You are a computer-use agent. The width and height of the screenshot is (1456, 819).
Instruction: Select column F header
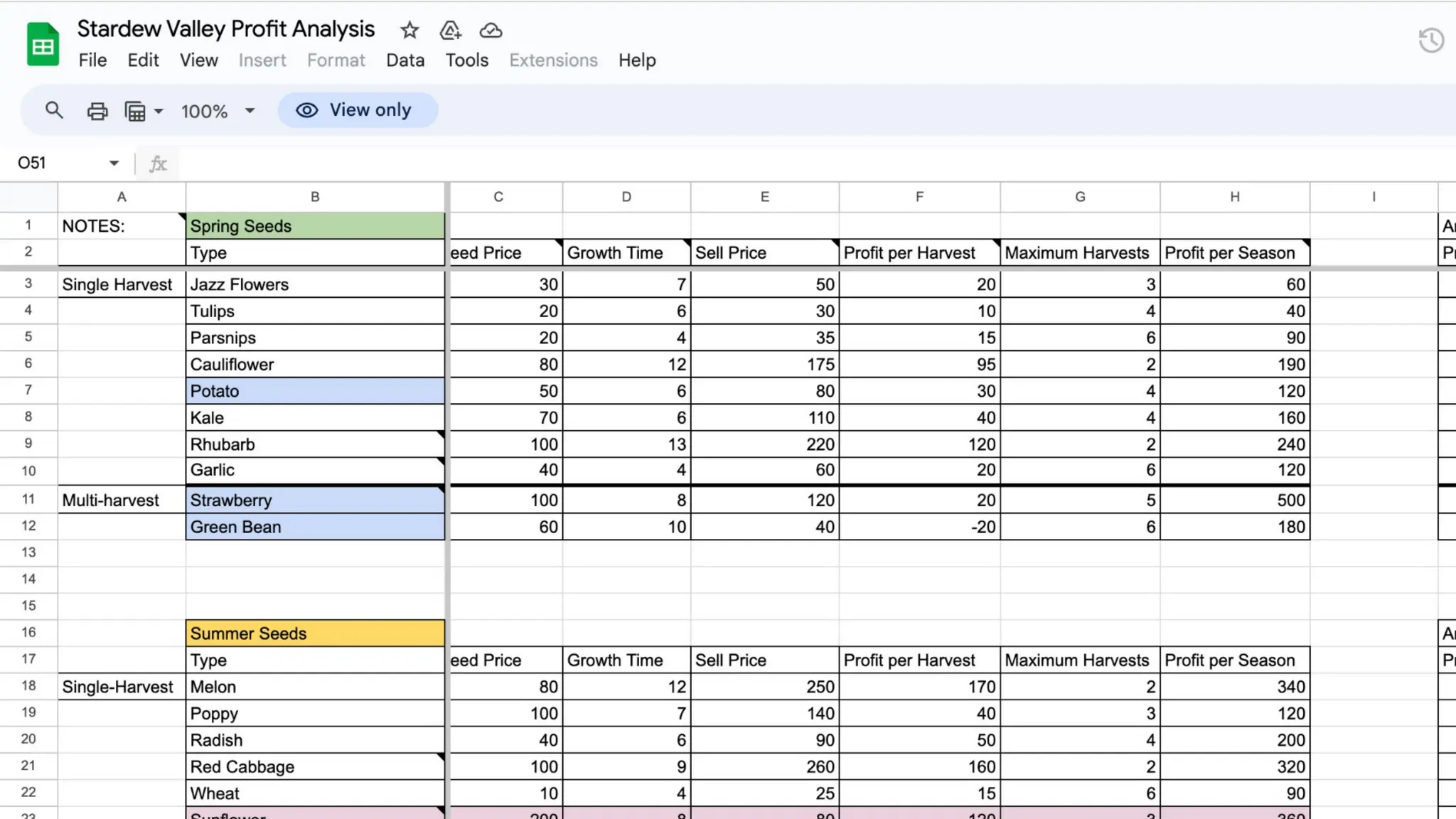tap(919, 197)
